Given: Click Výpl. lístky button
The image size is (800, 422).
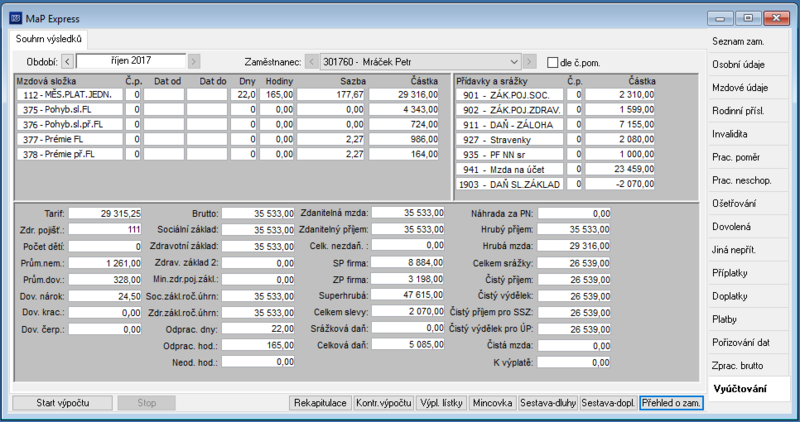Looking at the screenshot, I should point(441,403).
